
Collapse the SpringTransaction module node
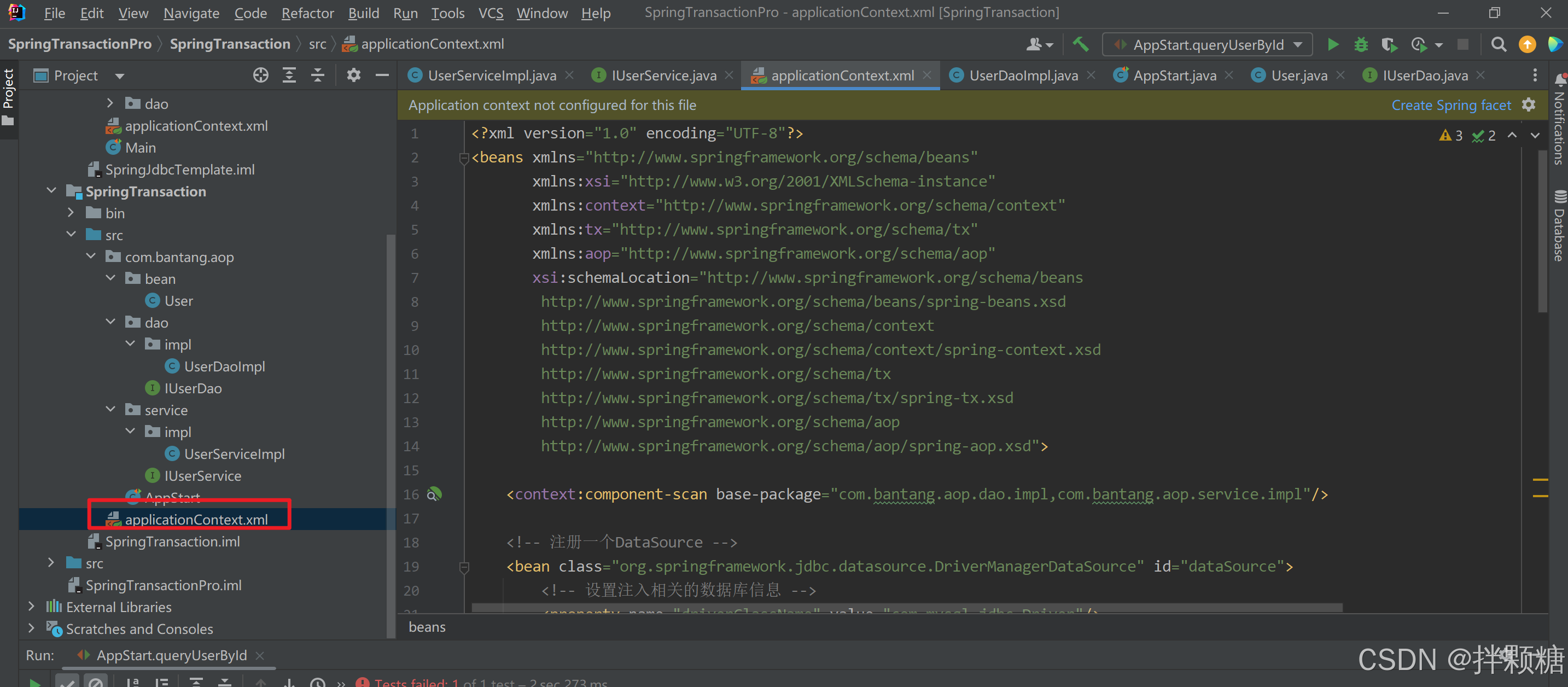tap(52, 191)
